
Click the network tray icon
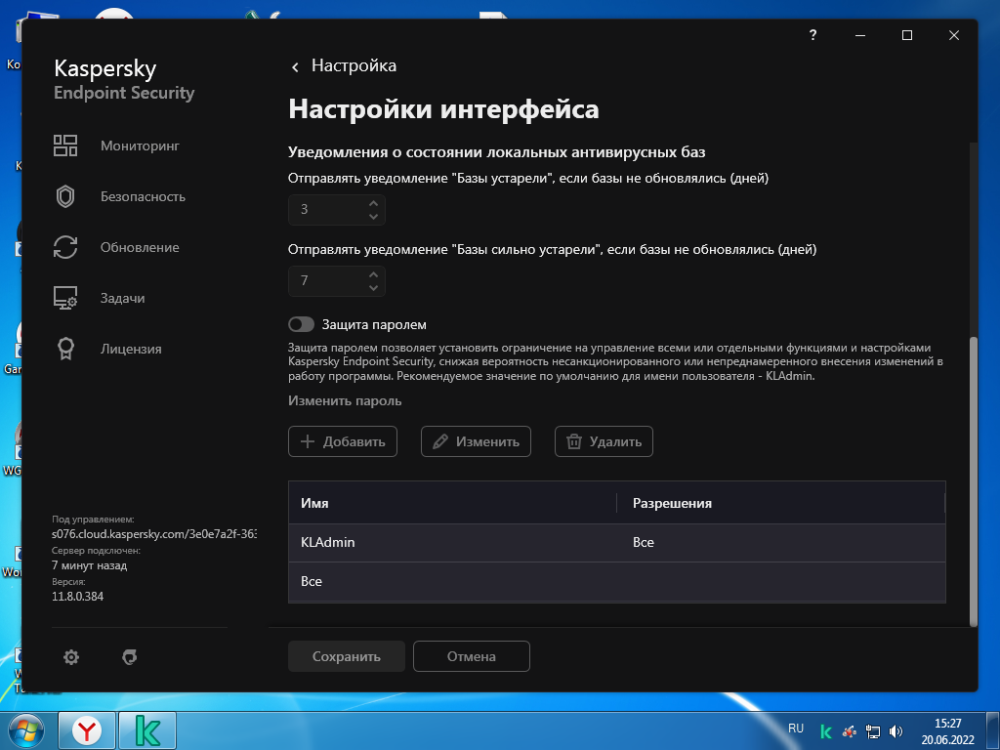872,731
